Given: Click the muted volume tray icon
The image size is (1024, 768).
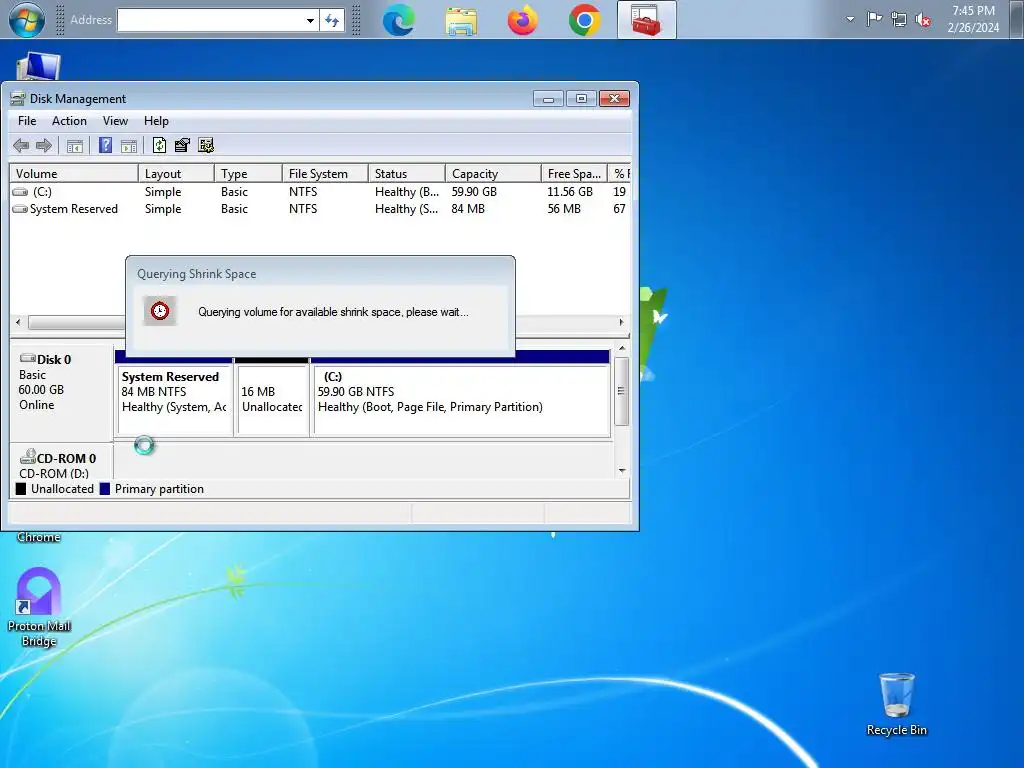Looking at the screenshot, I should pyautogui.click(x=923, y=20).
